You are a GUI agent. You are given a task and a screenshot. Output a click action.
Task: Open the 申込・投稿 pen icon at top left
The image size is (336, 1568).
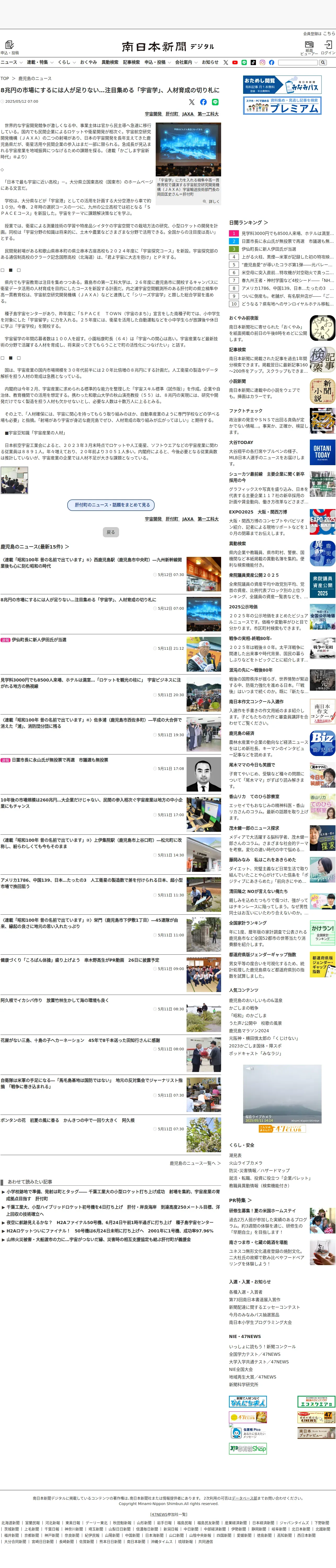pos(10,44)
